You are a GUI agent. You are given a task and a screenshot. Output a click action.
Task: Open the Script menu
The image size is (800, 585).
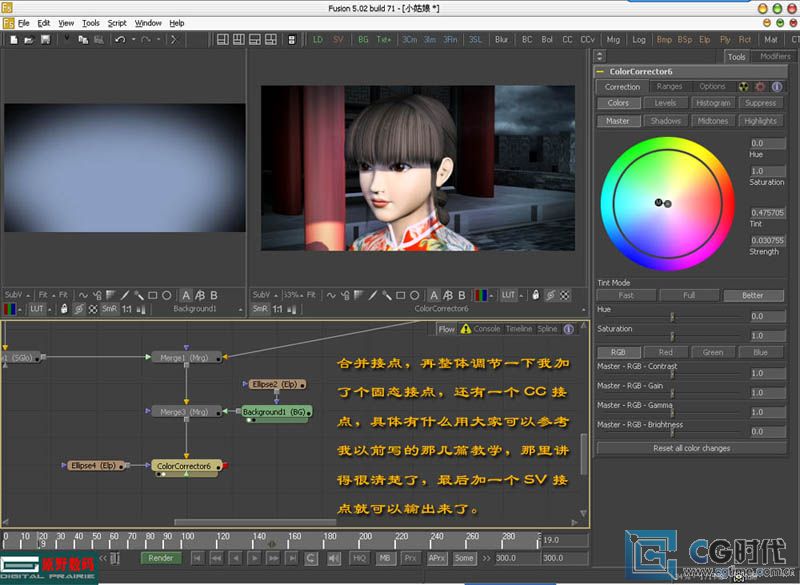pos(117,23)
